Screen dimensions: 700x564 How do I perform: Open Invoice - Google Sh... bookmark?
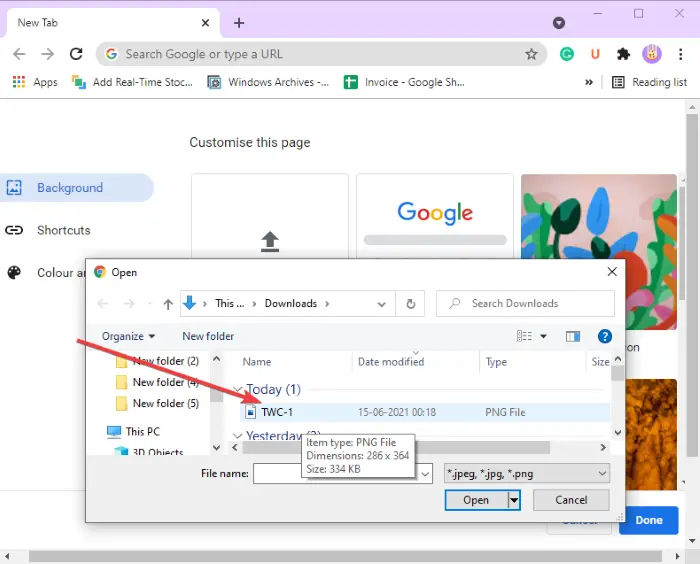tap(404, 82)
